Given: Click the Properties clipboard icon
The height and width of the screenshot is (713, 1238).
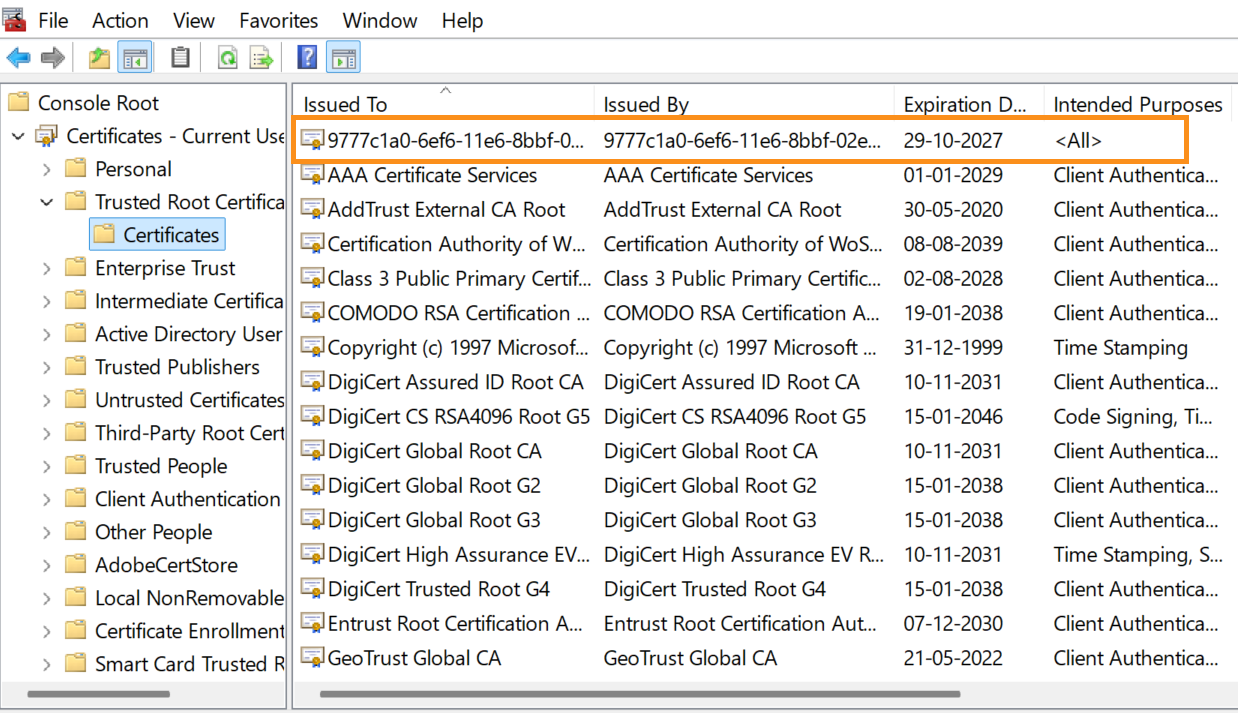Looking at the screenshot, I should (x=180, y=58).
